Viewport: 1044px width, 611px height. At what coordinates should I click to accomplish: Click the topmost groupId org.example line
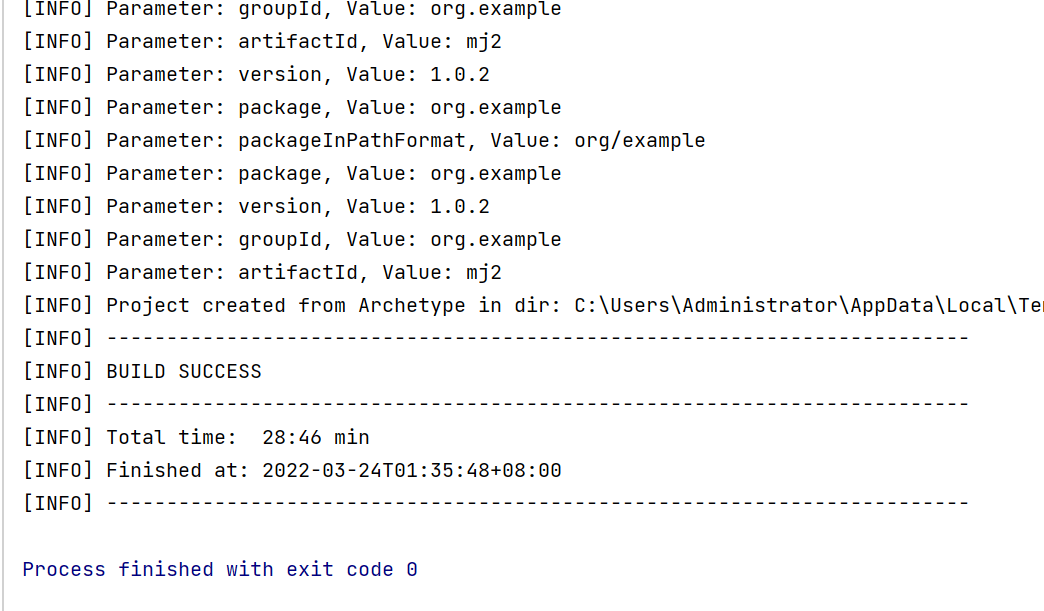pos(292,9)
